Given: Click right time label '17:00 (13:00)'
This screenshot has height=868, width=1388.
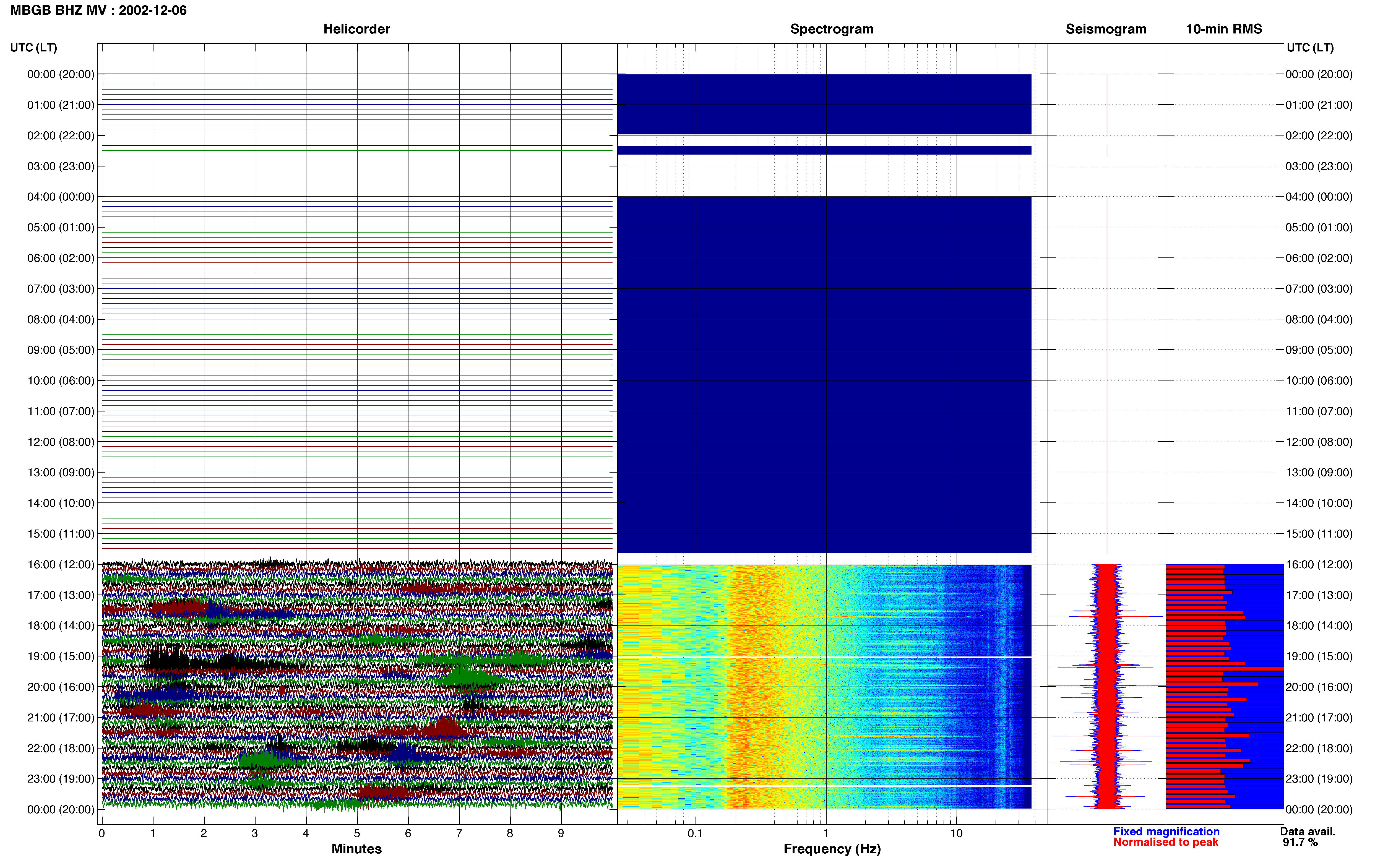Looking at the screenshot, I should (1319, 595).
